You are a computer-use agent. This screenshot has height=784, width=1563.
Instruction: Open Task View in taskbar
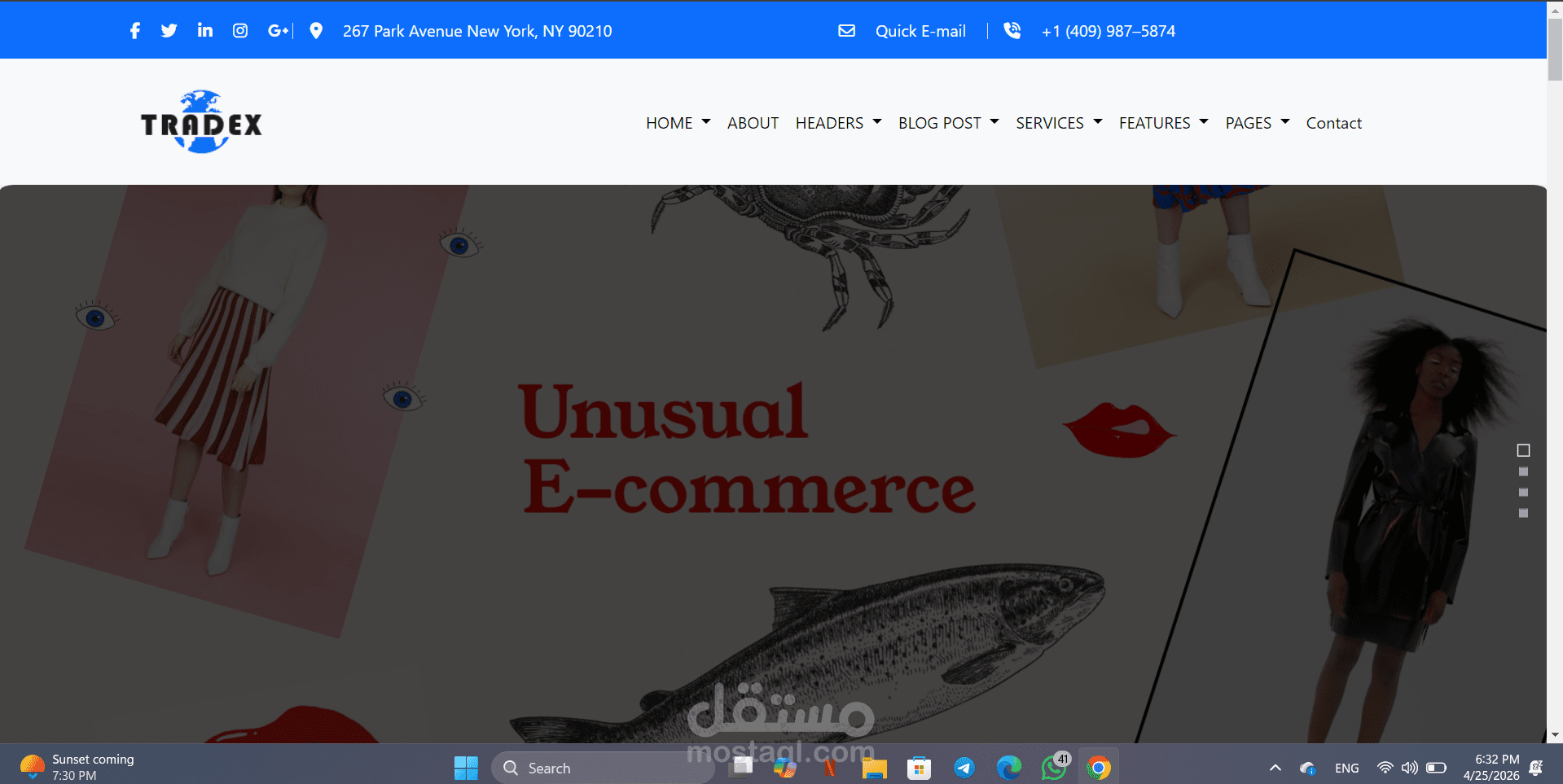point(742,768)
